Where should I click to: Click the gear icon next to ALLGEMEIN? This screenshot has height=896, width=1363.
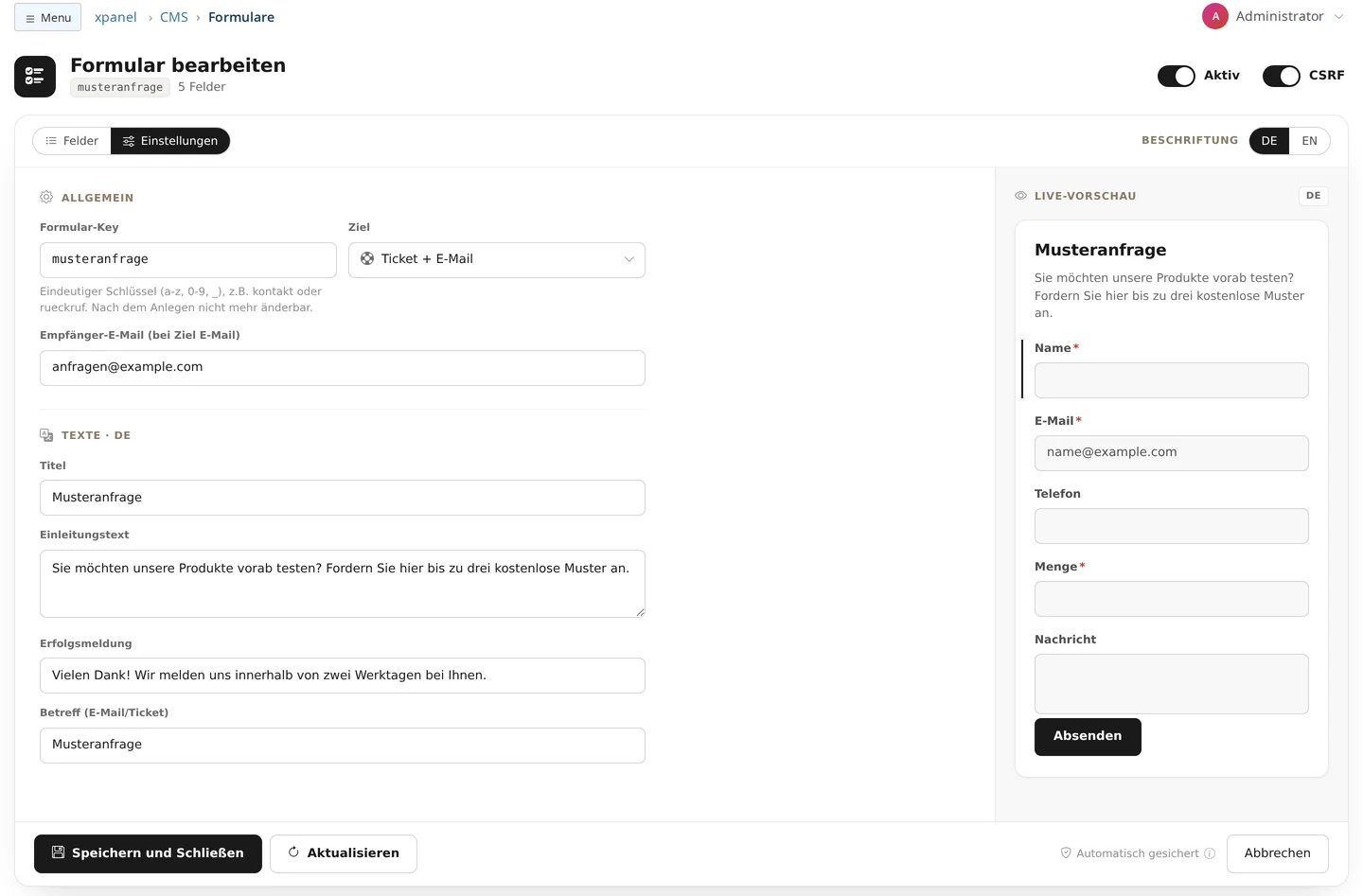click(46, 197)
